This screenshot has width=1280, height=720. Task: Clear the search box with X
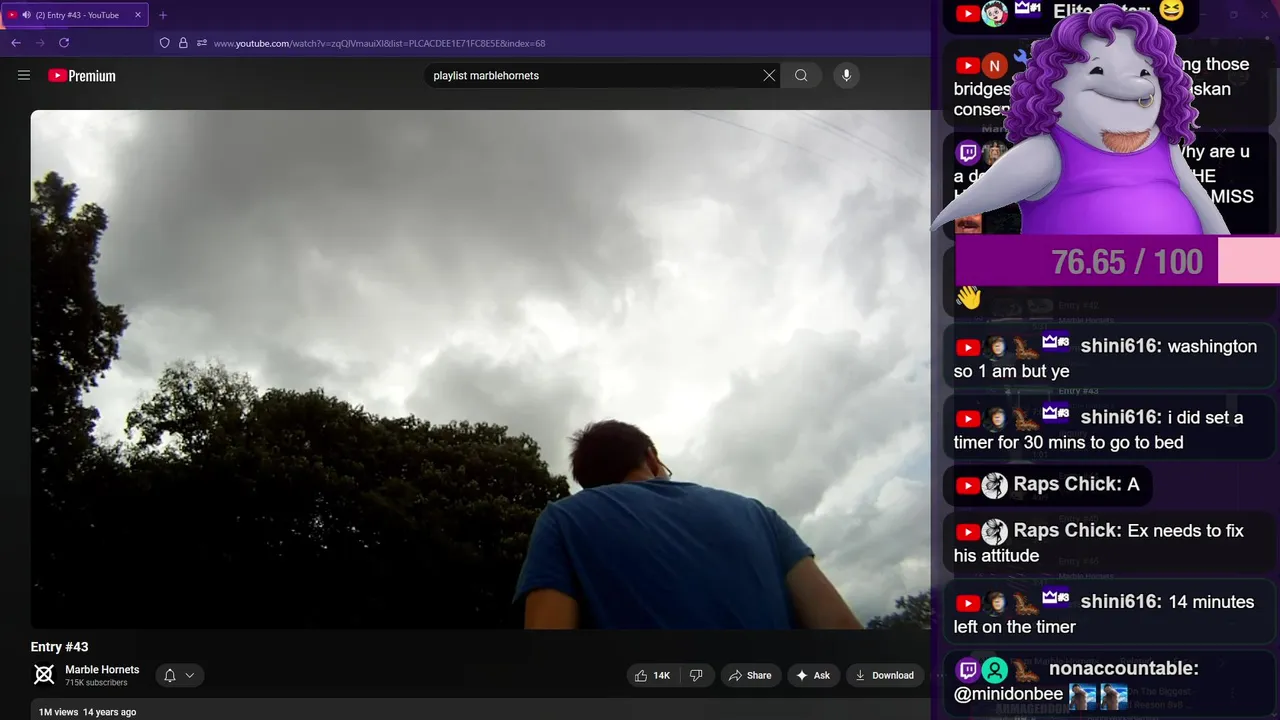pyautogui.click(x=769, y=75)
